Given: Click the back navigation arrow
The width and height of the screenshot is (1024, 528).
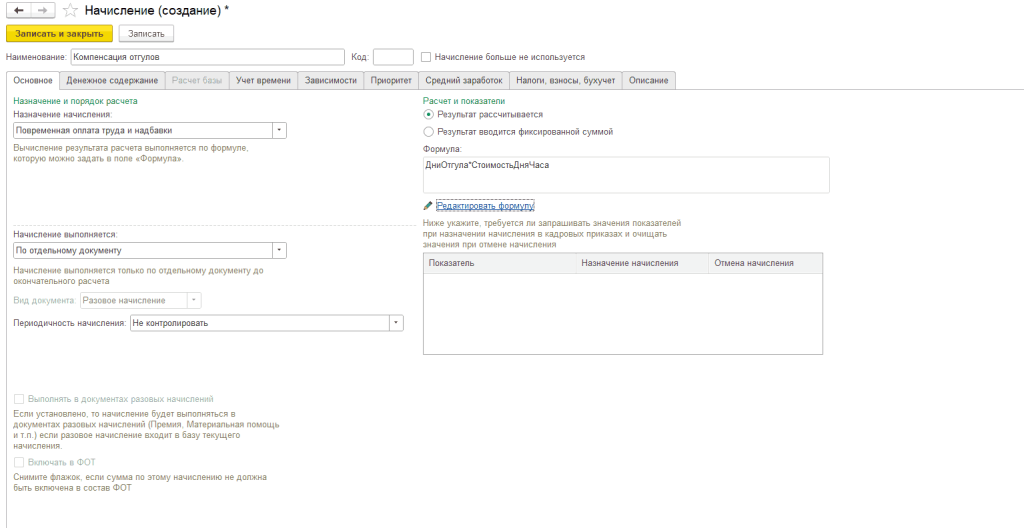Looking at the screenshot, I should tap(19, 10).
